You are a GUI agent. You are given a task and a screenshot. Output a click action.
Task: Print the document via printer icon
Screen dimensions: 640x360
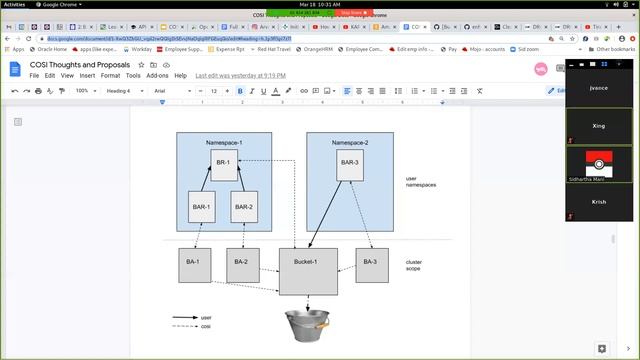click(38, 91)
